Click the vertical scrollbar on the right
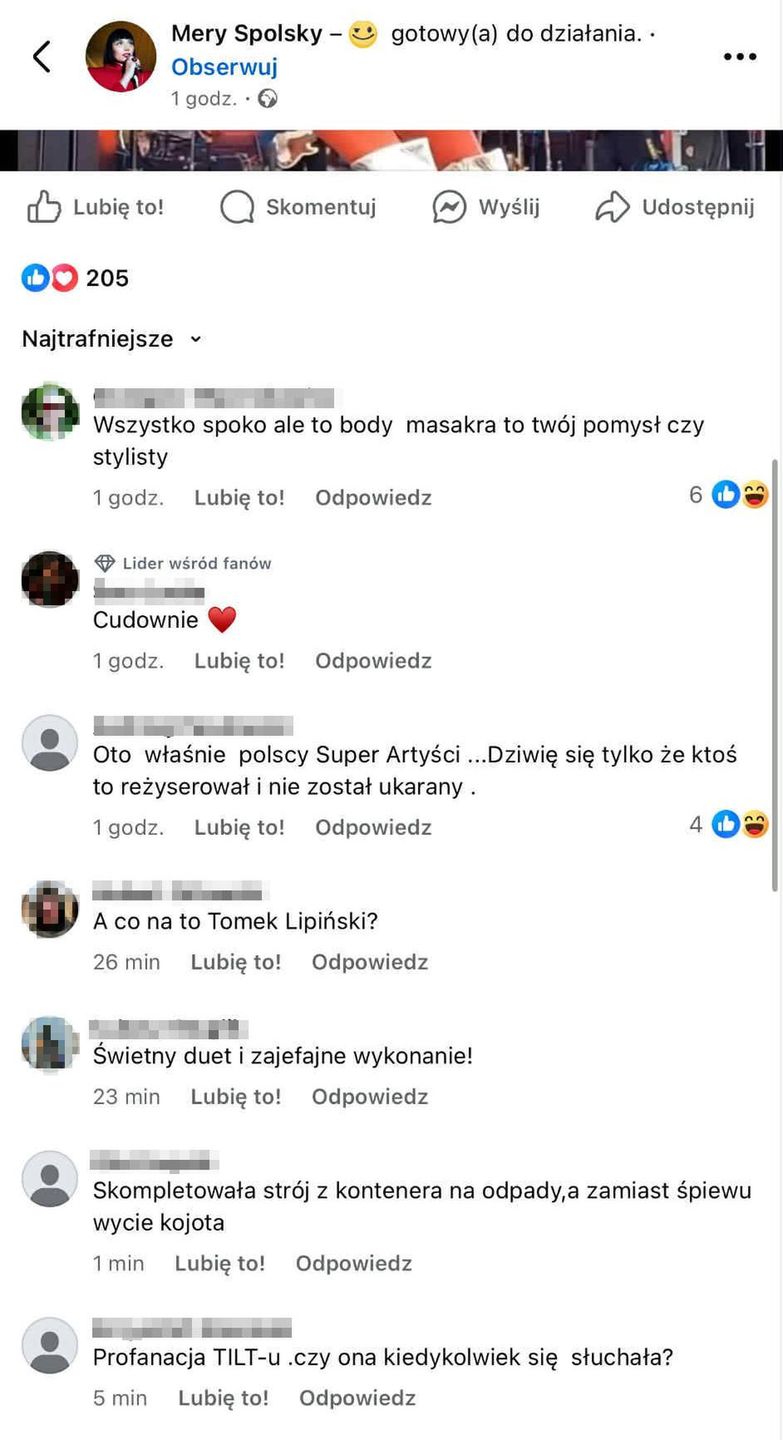783x1440 pixels. tap(777, 675)
